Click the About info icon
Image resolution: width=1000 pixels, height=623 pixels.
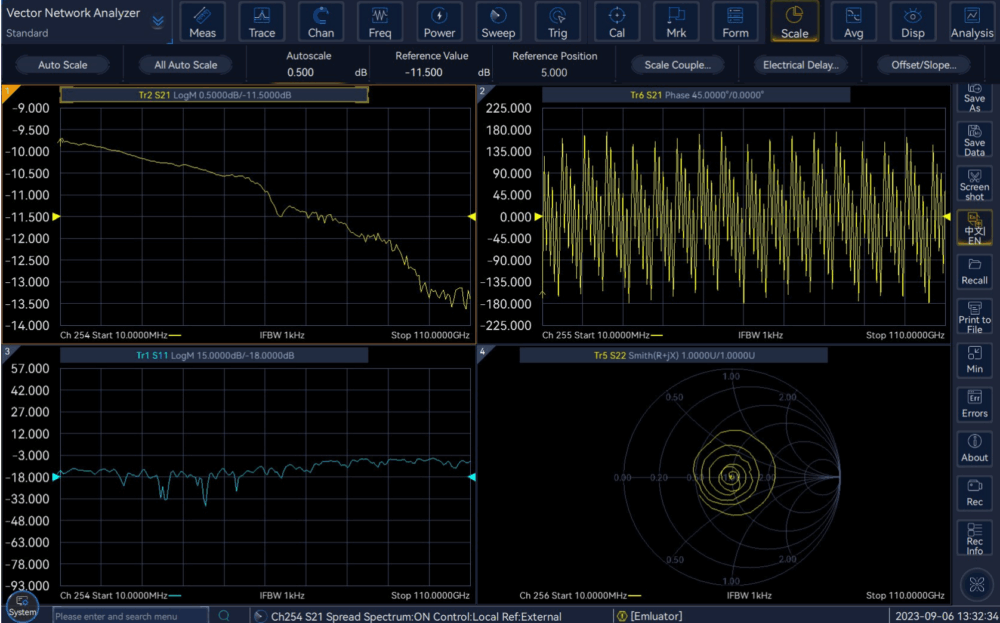pos(974,448)
